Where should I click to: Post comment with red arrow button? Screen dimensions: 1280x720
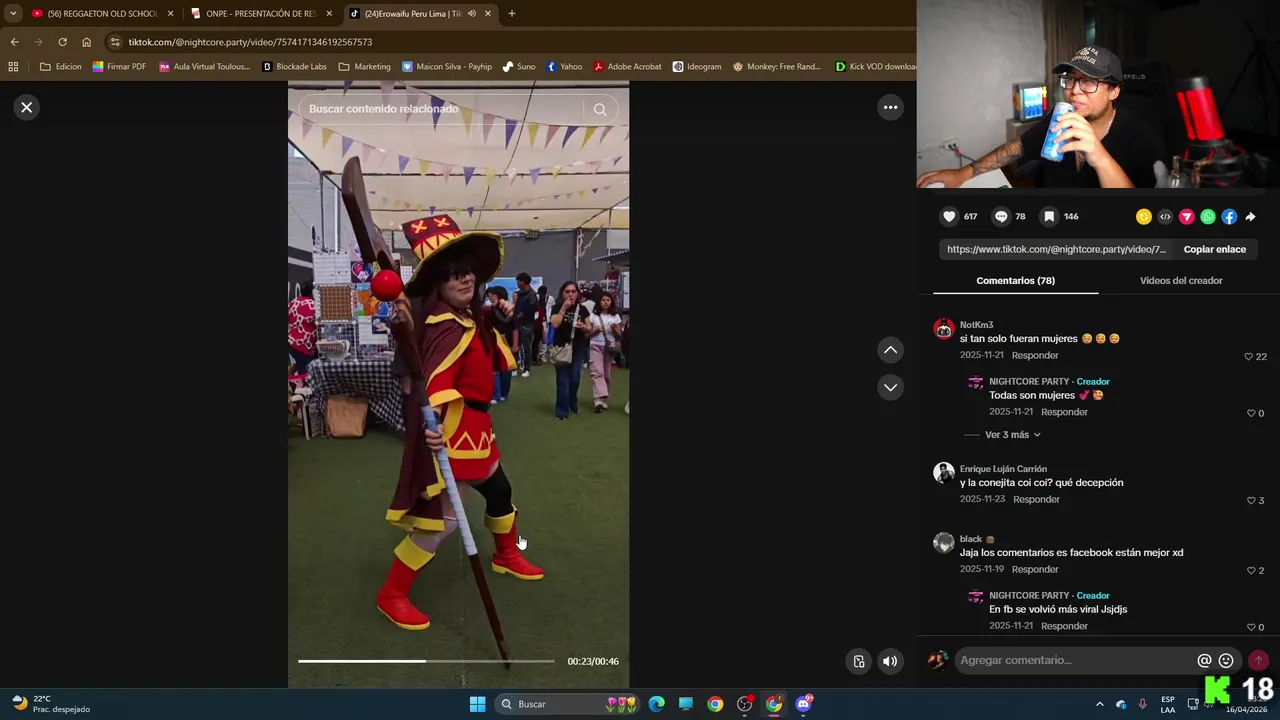[x=1258, y=660]
